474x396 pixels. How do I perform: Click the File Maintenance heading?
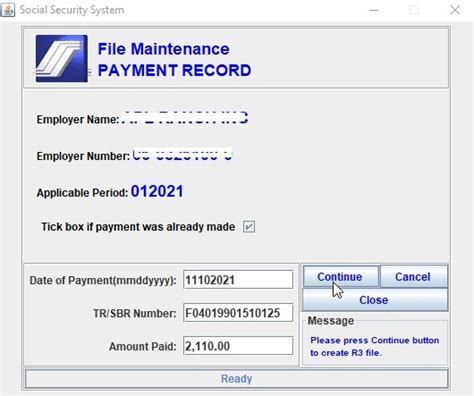[163, 49]
